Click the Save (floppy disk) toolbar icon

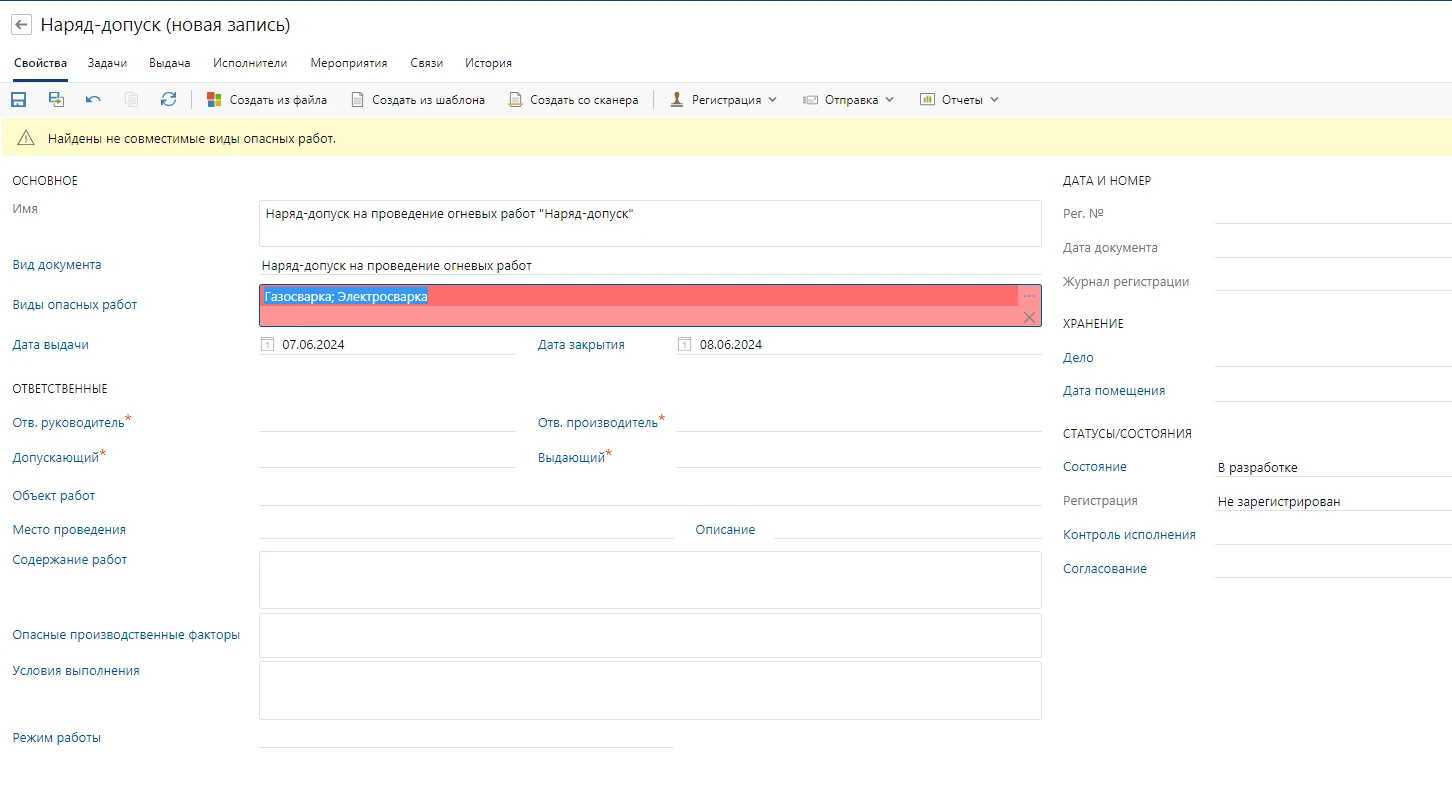click(18, 100)
